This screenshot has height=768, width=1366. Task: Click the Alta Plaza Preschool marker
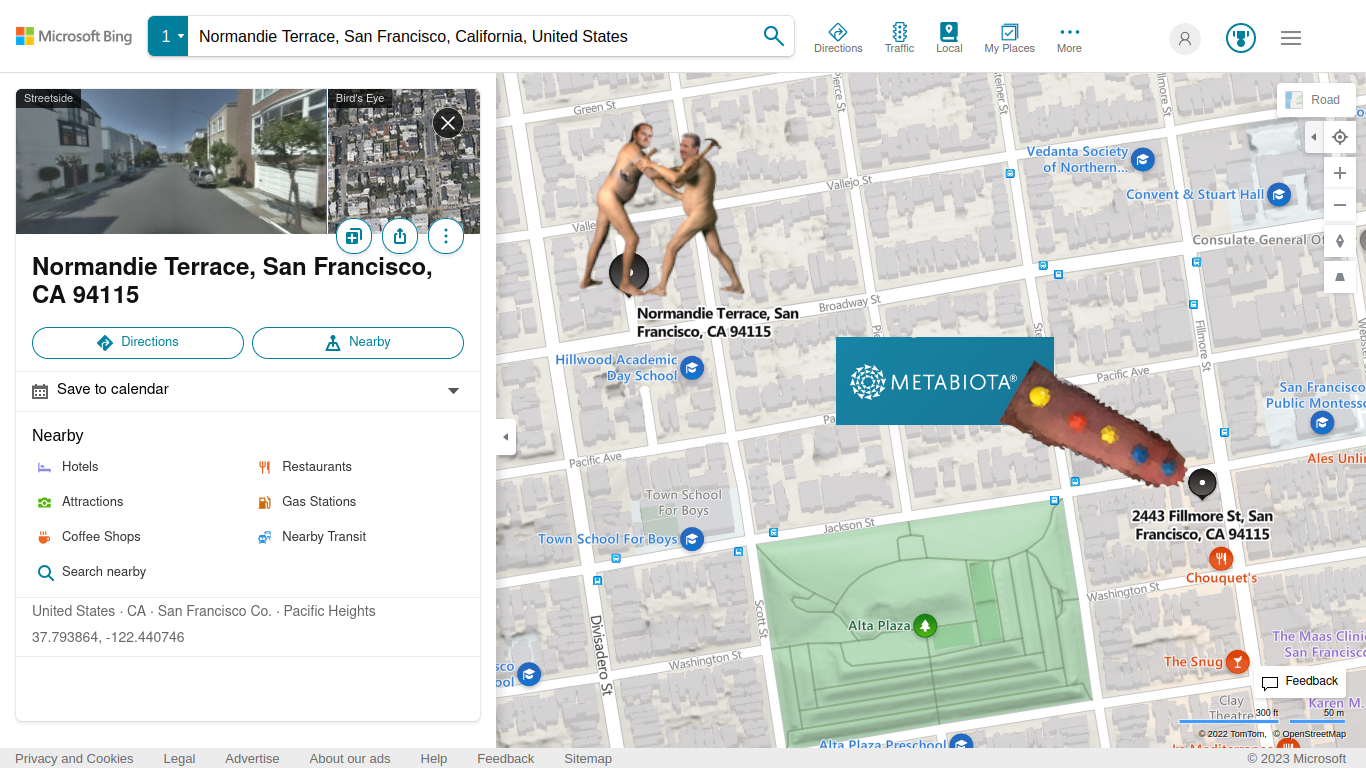pos(961,743)
